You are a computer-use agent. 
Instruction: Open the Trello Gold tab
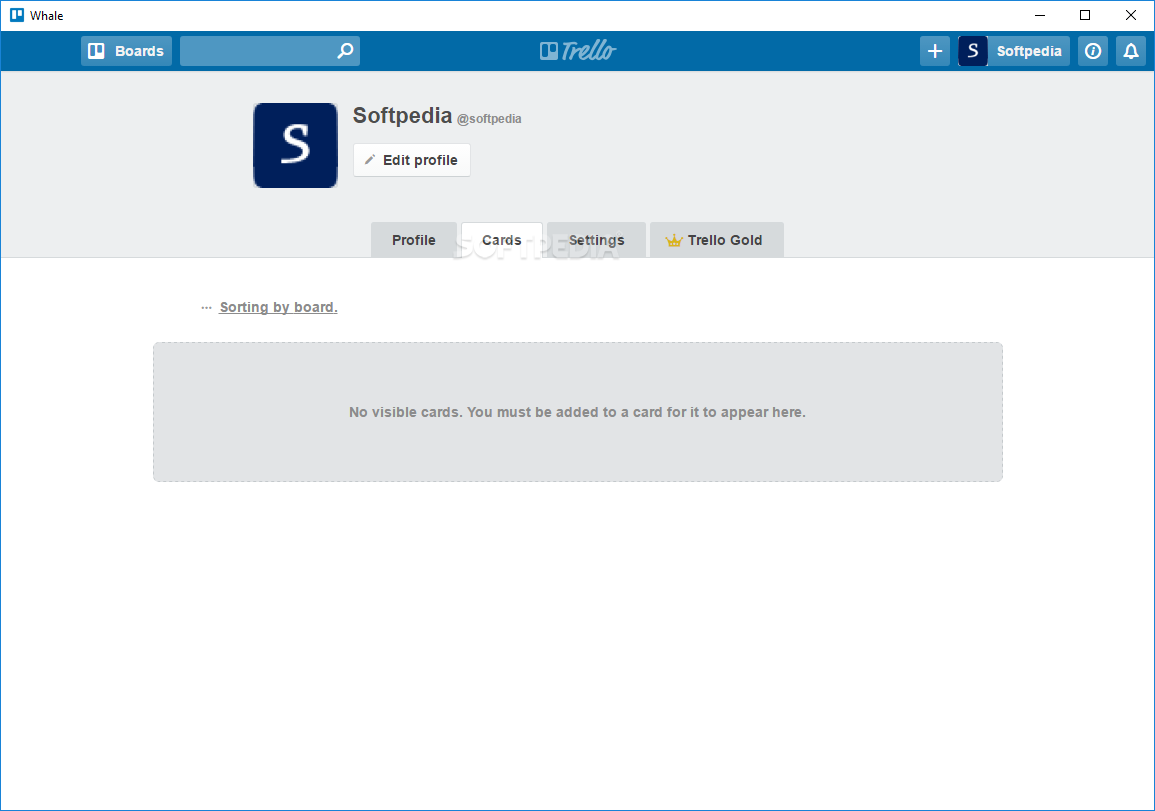(716, 240)
